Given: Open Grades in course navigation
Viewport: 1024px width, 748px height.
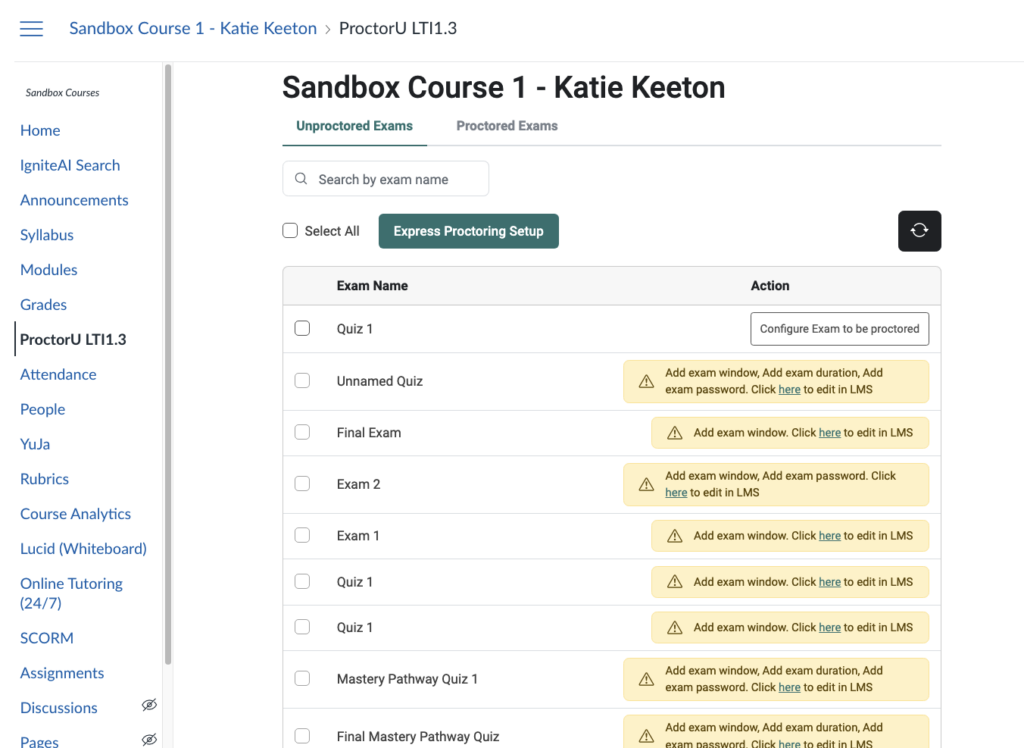Looking at the screenshot, I should pyautogui.click(x=43, y=304).
